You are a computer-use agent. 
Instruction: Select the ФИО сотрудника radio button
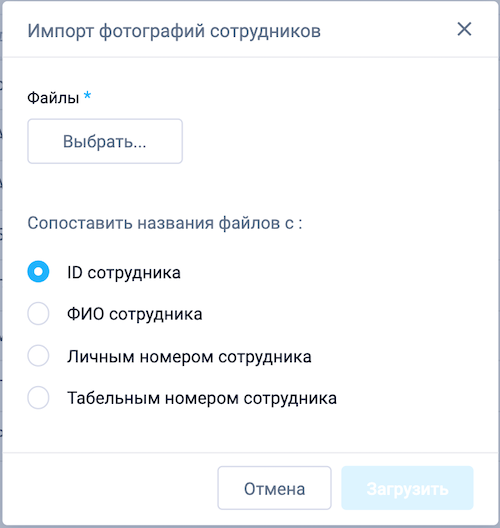coord(38,314)
